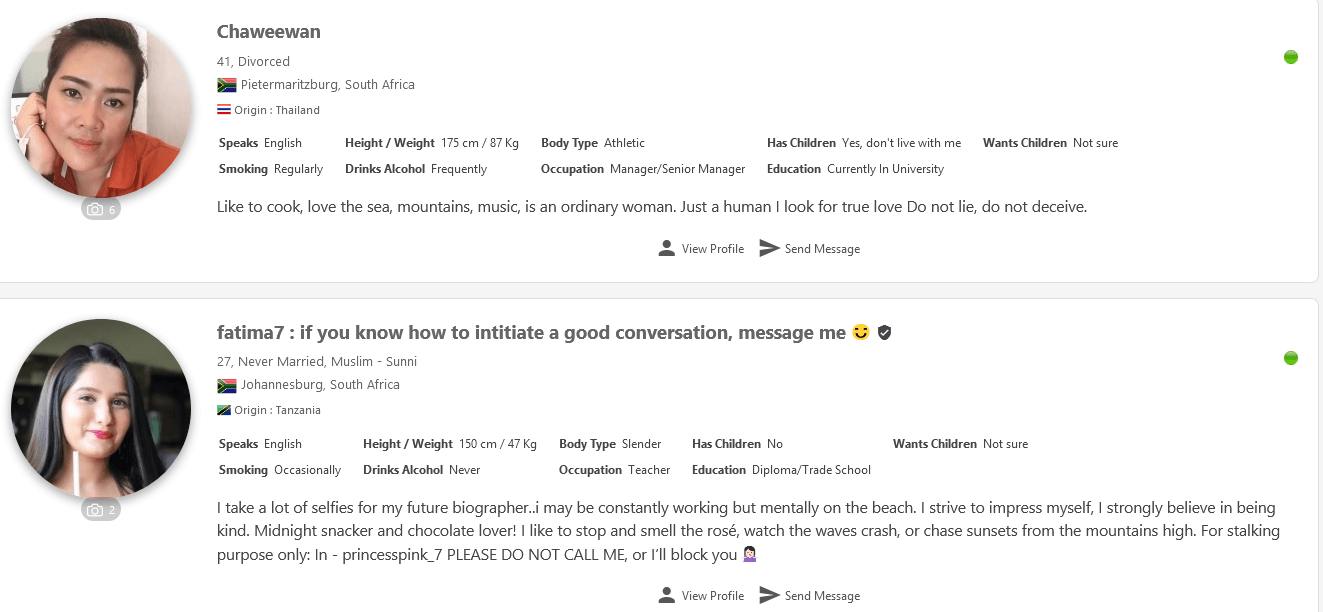Click Tanzania flag beside Origin label
Screen dimensions: 1323x612
pos(224,410)
